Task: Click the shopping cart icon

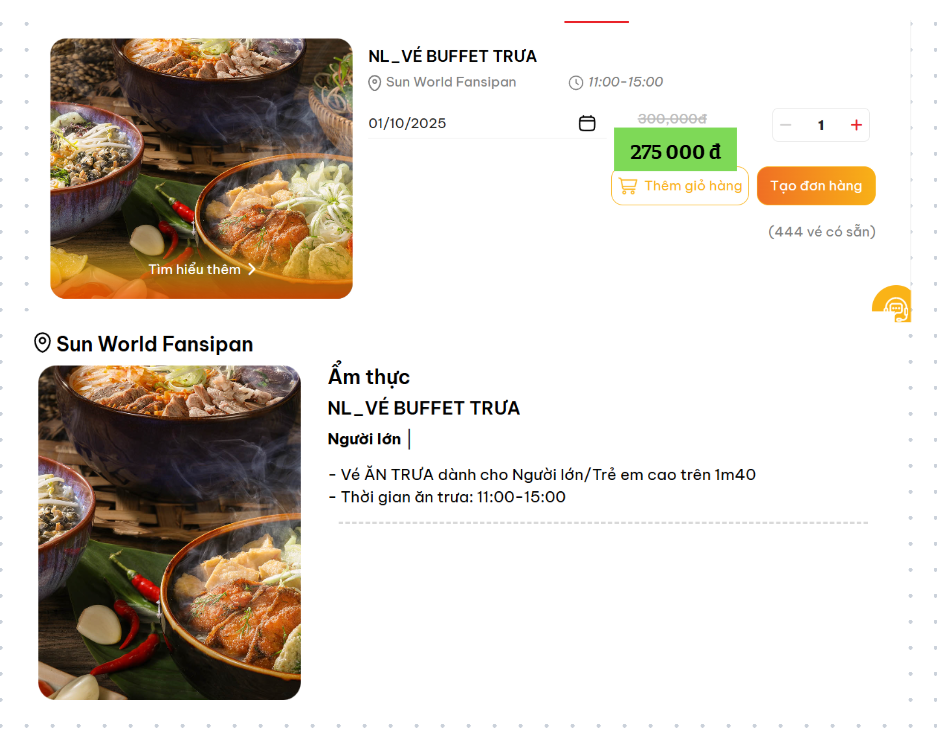Action: tap(627, 186)
